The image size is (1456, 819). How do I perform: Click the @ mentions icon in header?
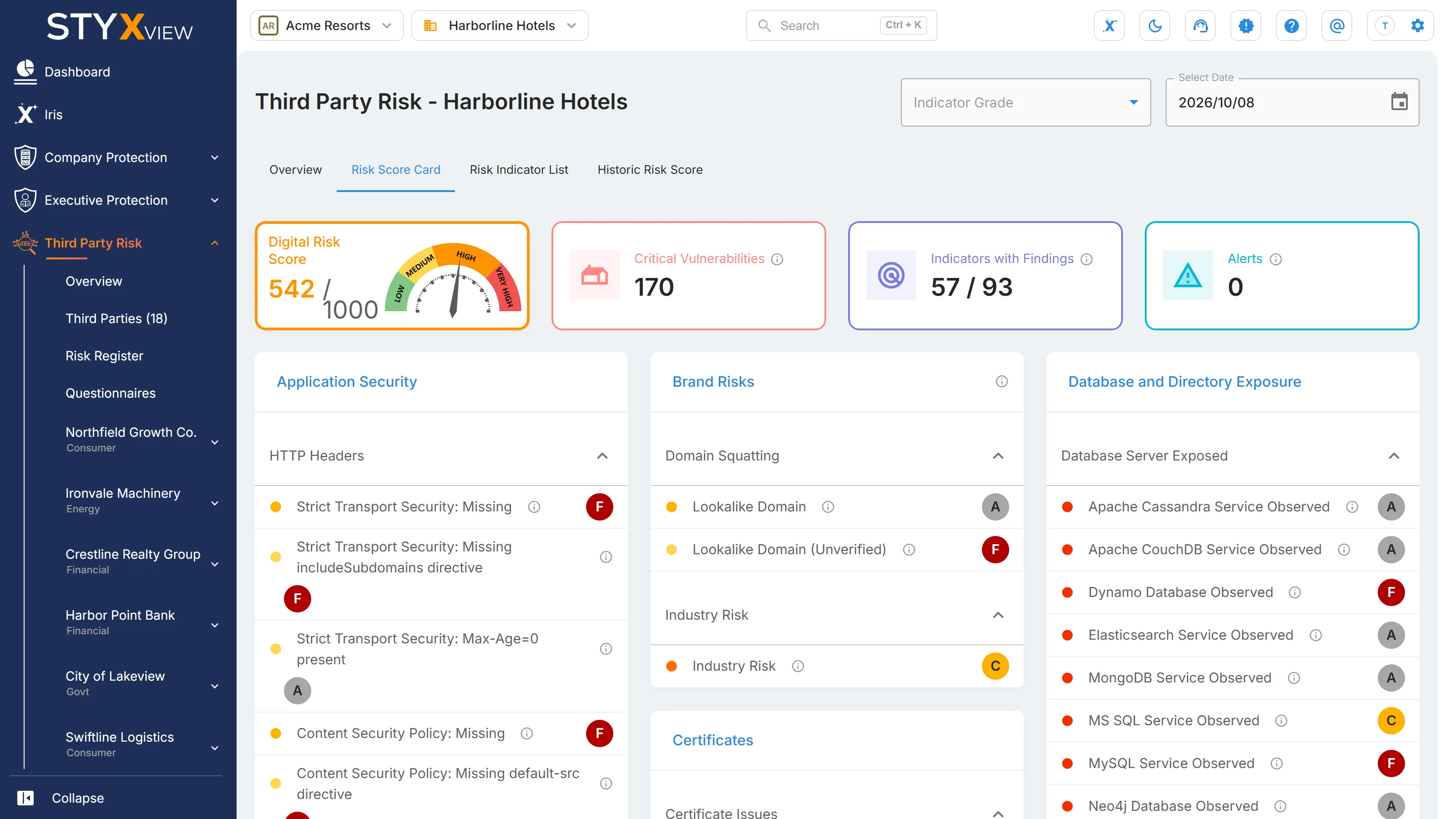pos(1337,25)
